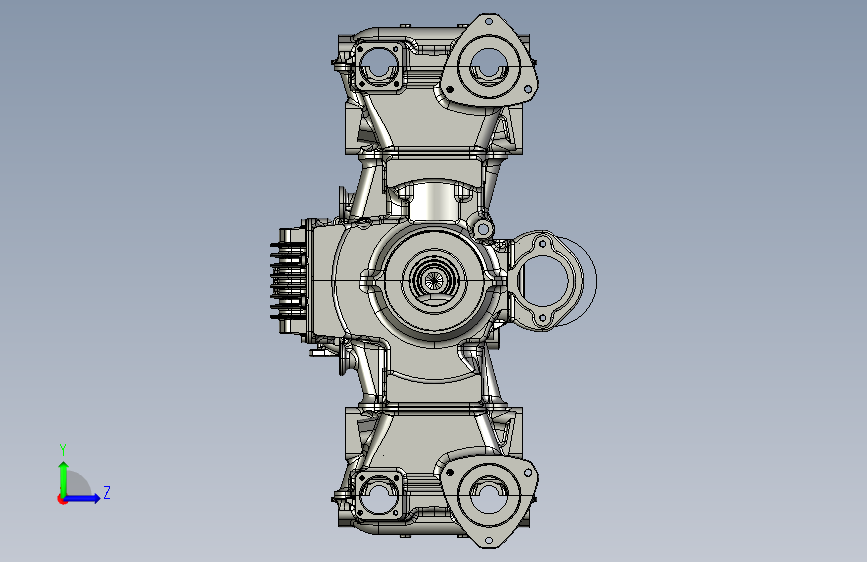Select the top-right triangular flange on the model
This screenshot has height=562, width=867.
(489, 60)
